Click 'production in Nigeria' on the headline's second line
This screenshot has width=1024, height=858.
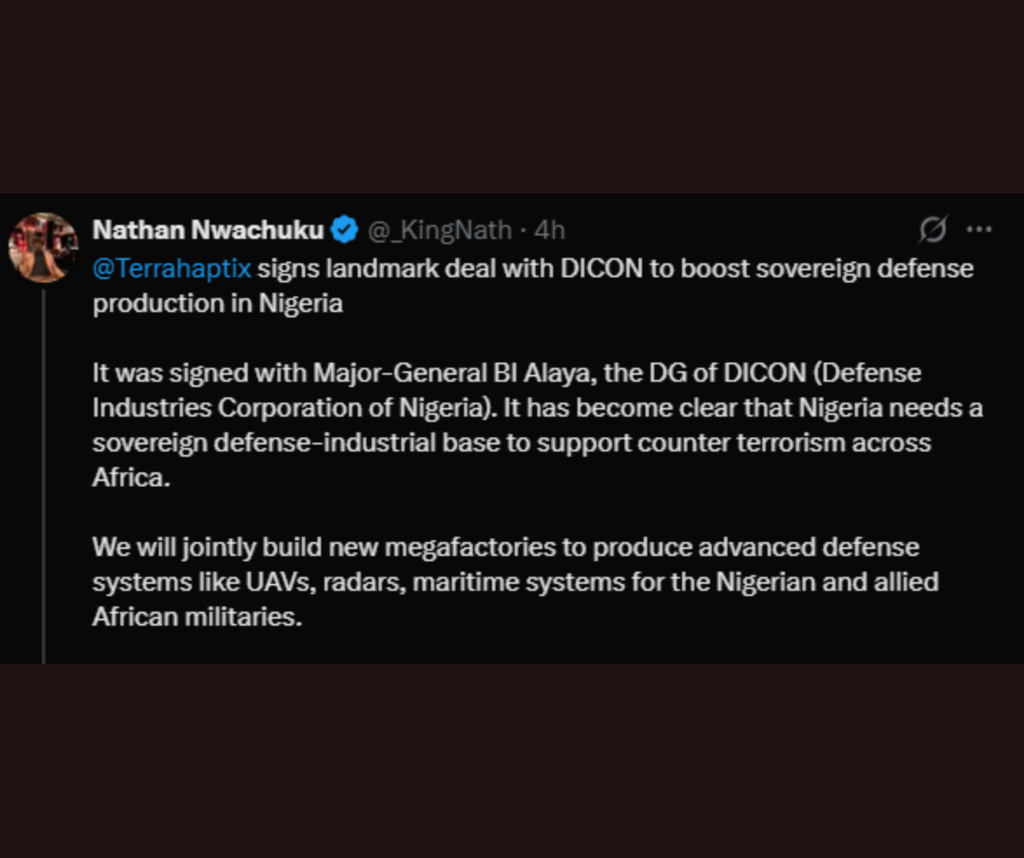[217, 304]
